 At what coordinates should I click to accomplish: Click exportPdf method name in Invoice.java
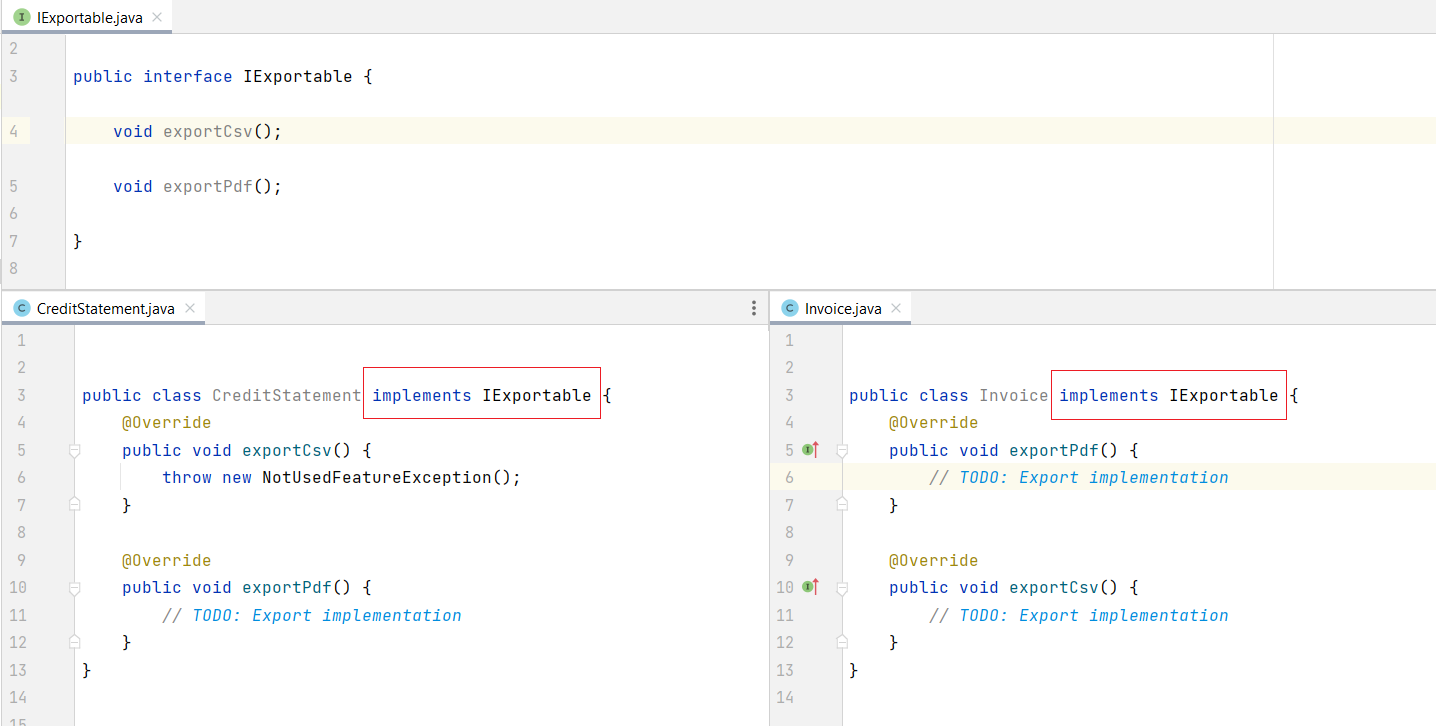[x=1054, y=450]
